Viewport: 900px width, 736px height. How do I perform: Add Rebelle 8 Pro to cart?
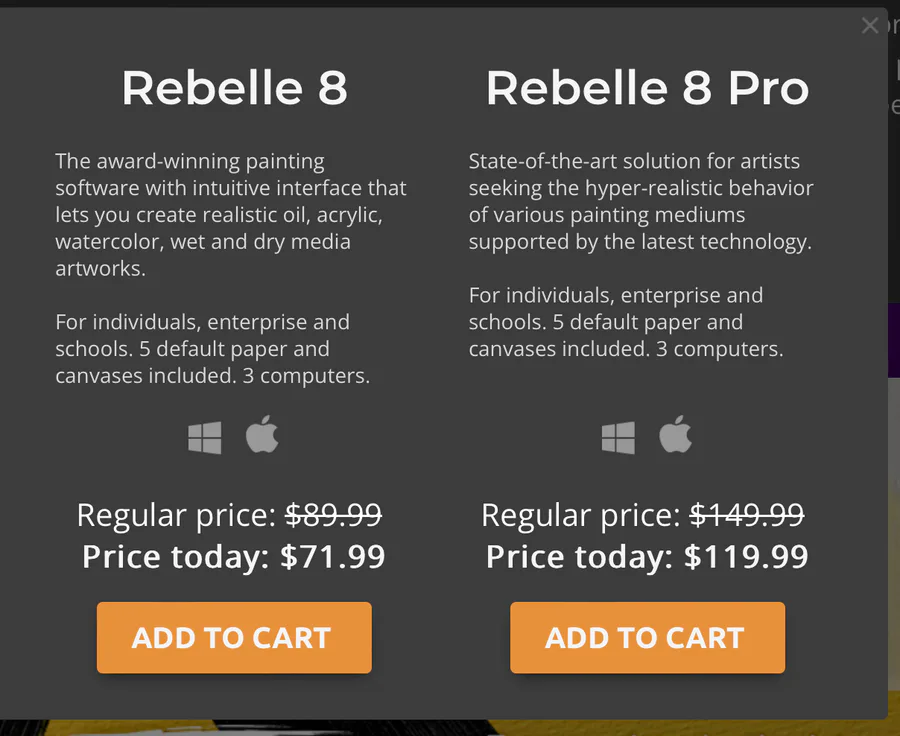click(x=647, y=638)
